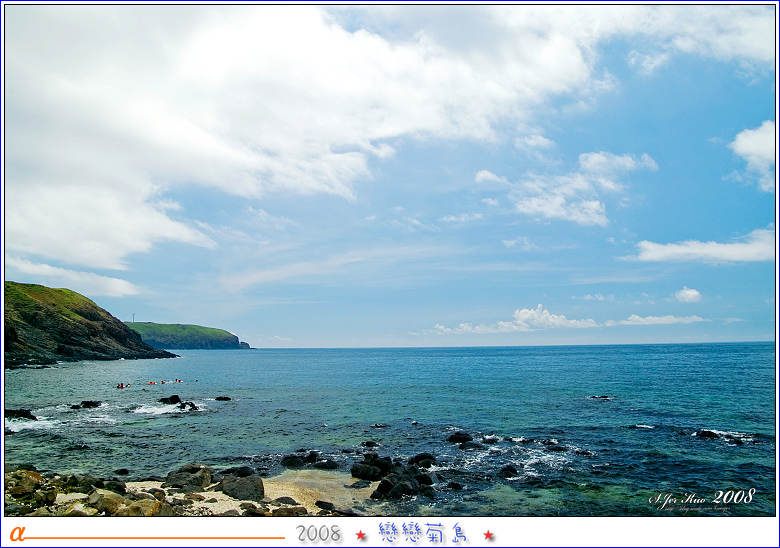Click the dark rocky hillside on the left
This screenshot has width=780, height=548.
pyautogui.click(x=60, y=325)
